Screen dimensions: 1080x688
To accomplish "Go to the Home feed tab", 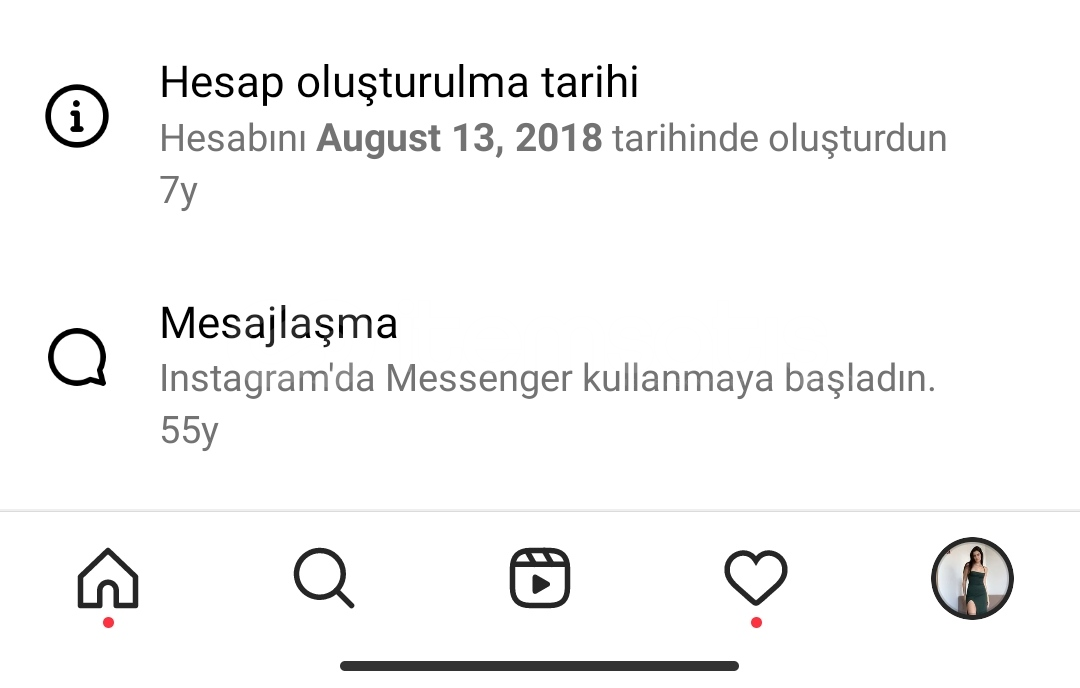I will click(108, 578).
